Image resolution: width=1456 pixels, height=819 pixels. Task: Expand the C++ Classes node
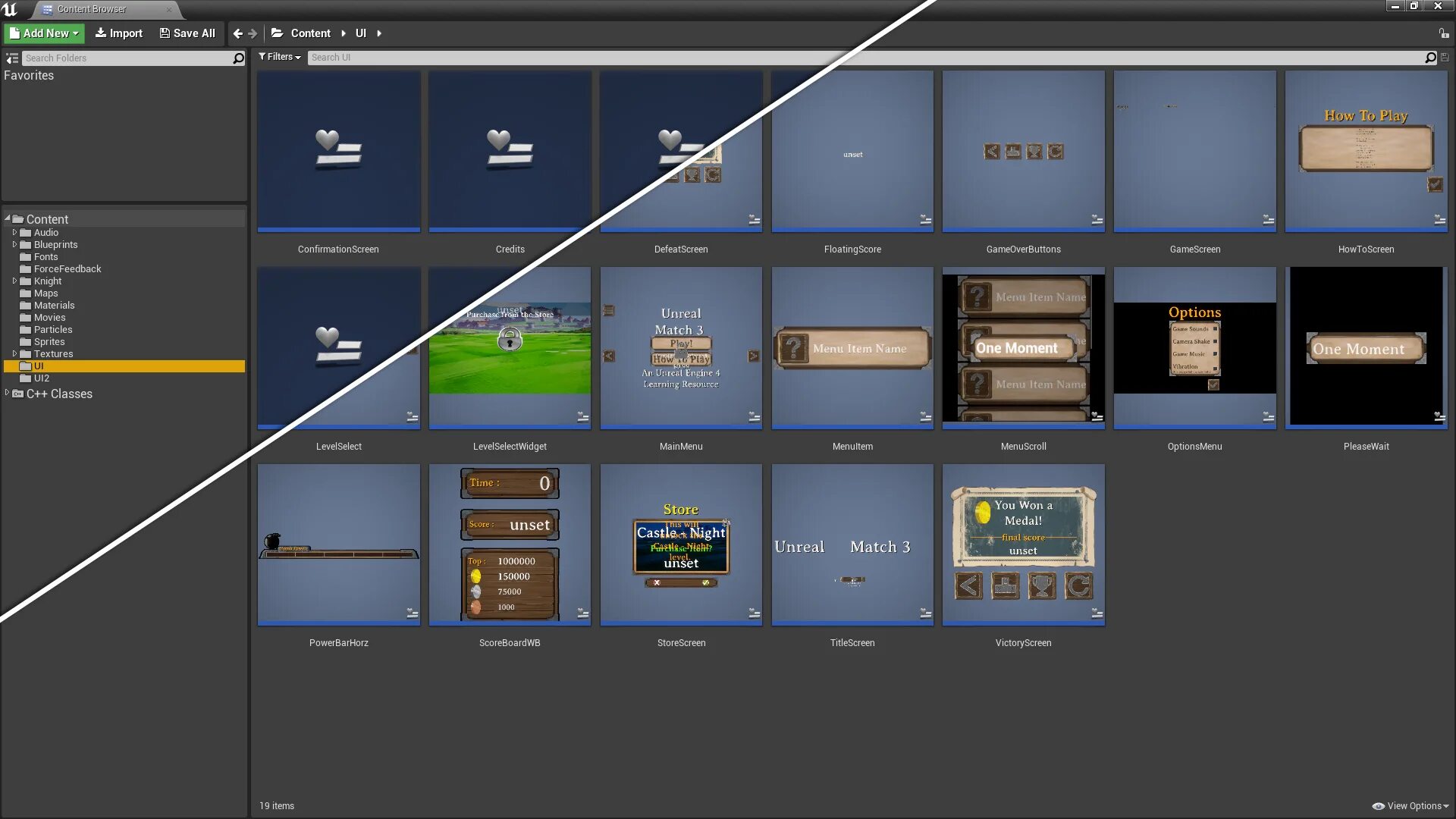tap(7, 393)
